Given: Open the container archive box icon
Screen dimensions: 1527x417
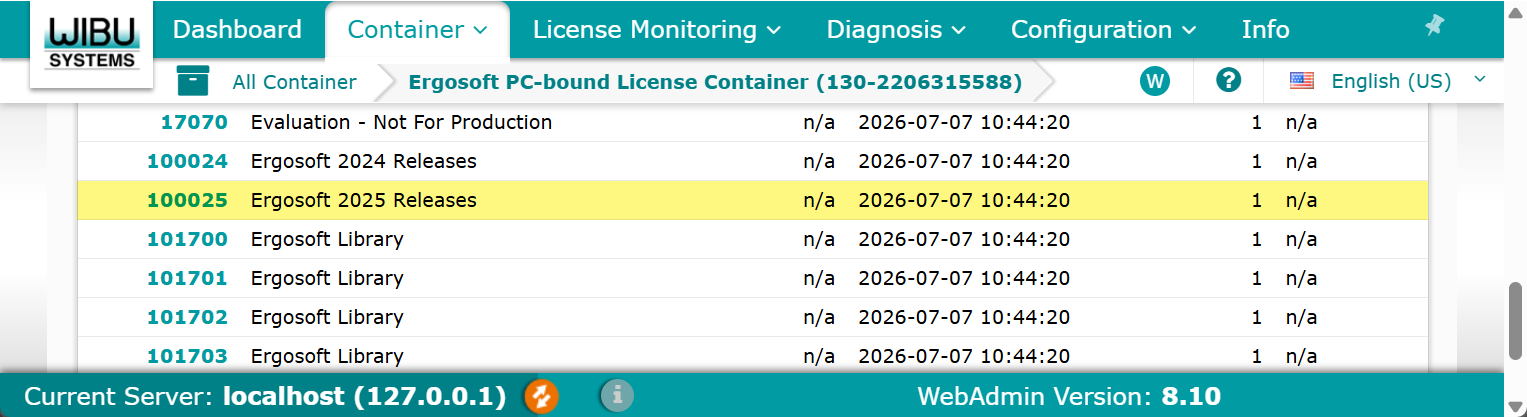Looking at the screenshot, I should (193, 81).
